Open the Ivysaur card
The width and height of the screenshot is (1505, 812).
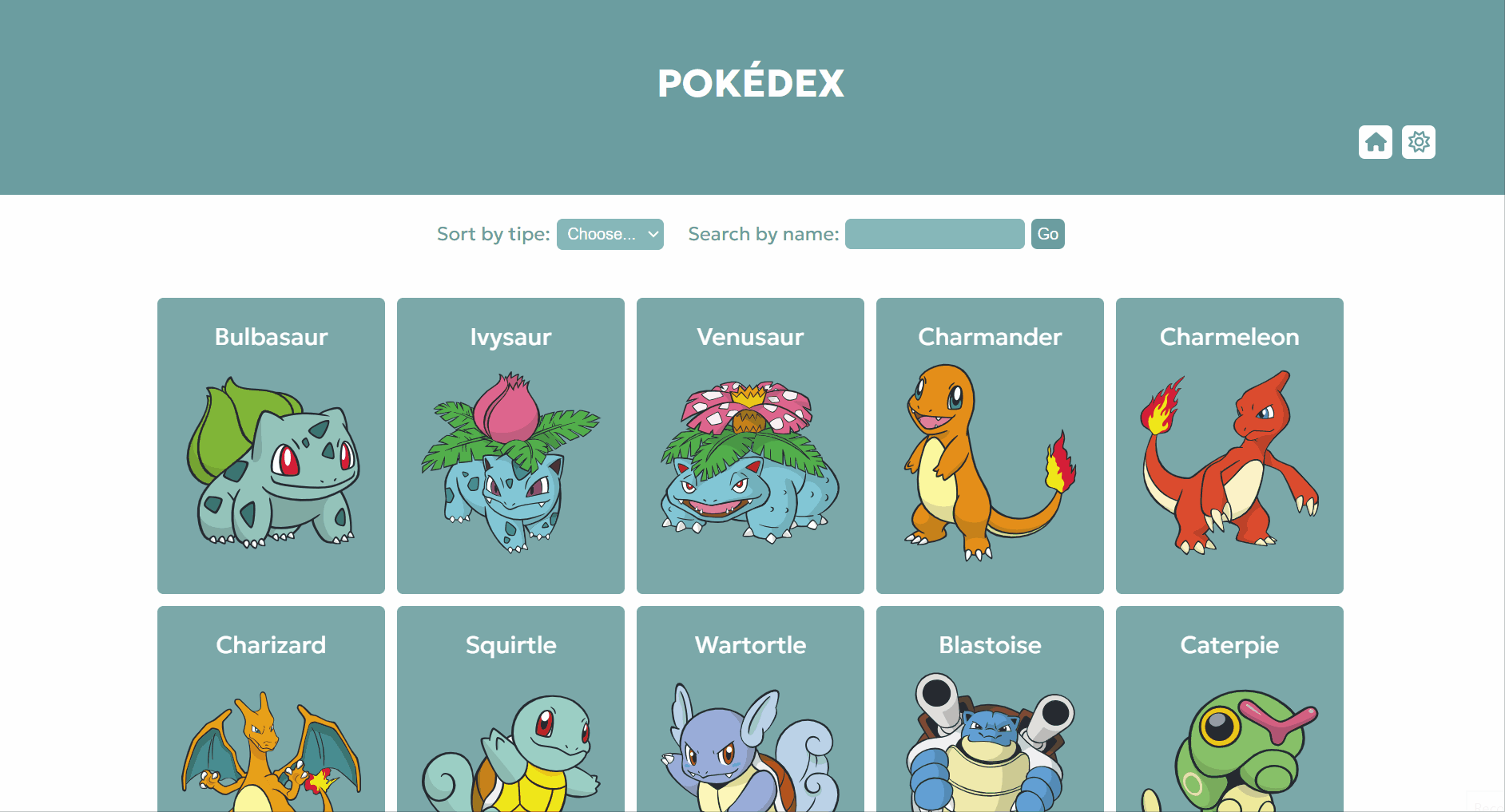coord(510,446)
